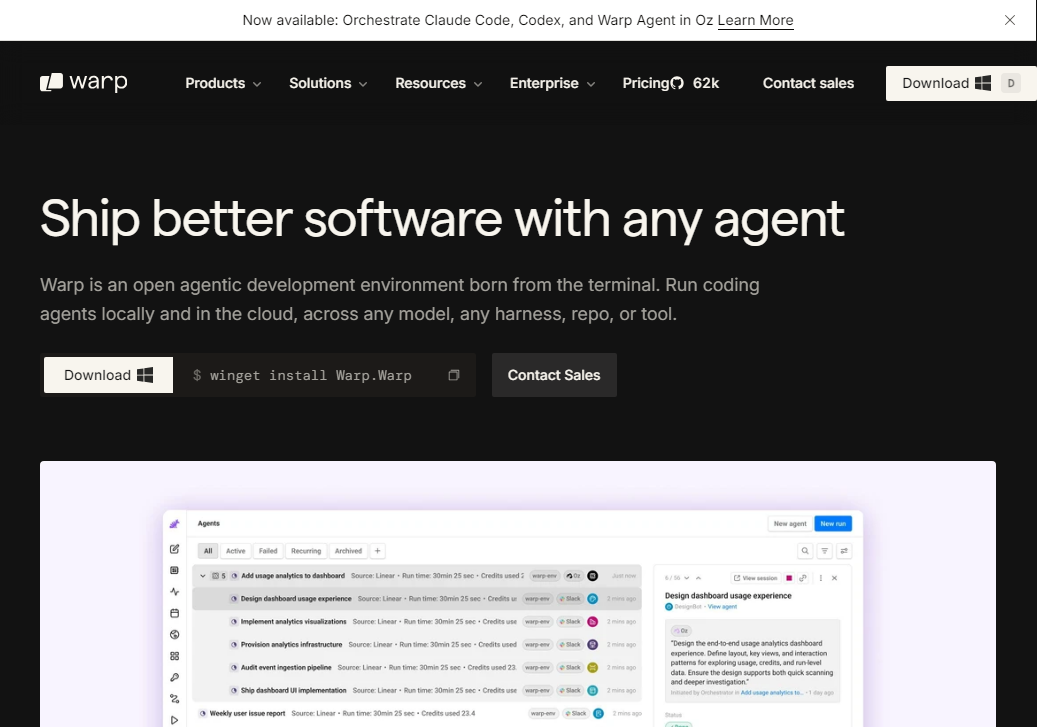
Task: Select the Ship dashboard UI implementation row
Action: [x=417, y=691]
